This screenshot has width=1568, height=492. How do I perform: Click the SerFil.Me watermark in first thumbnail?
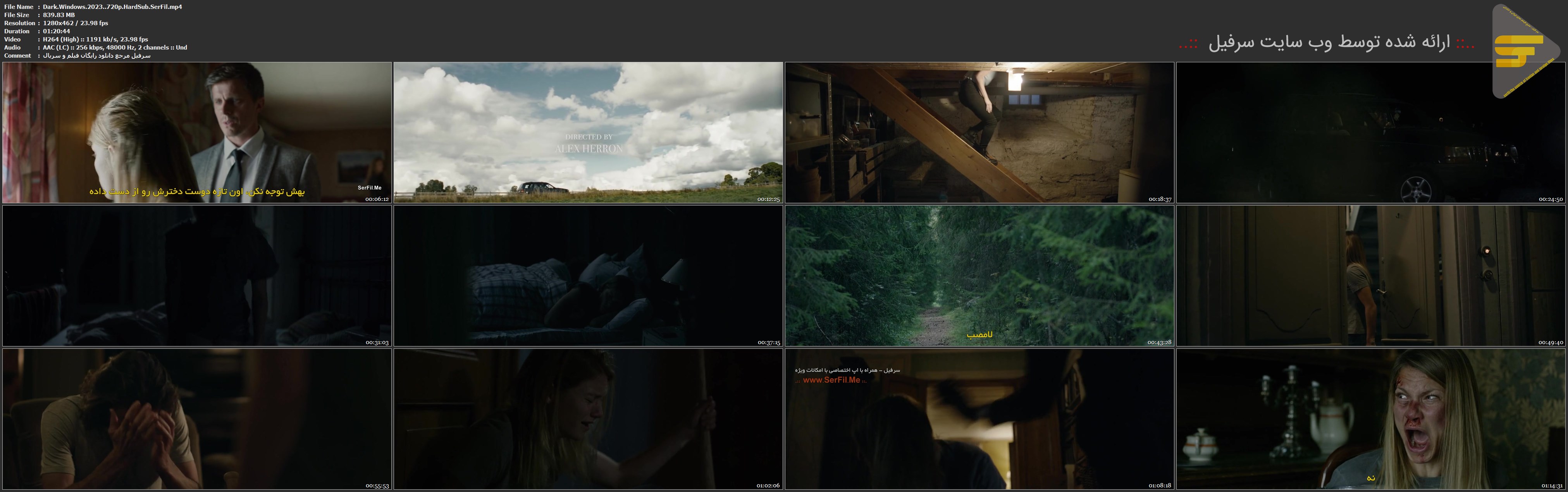370,188
